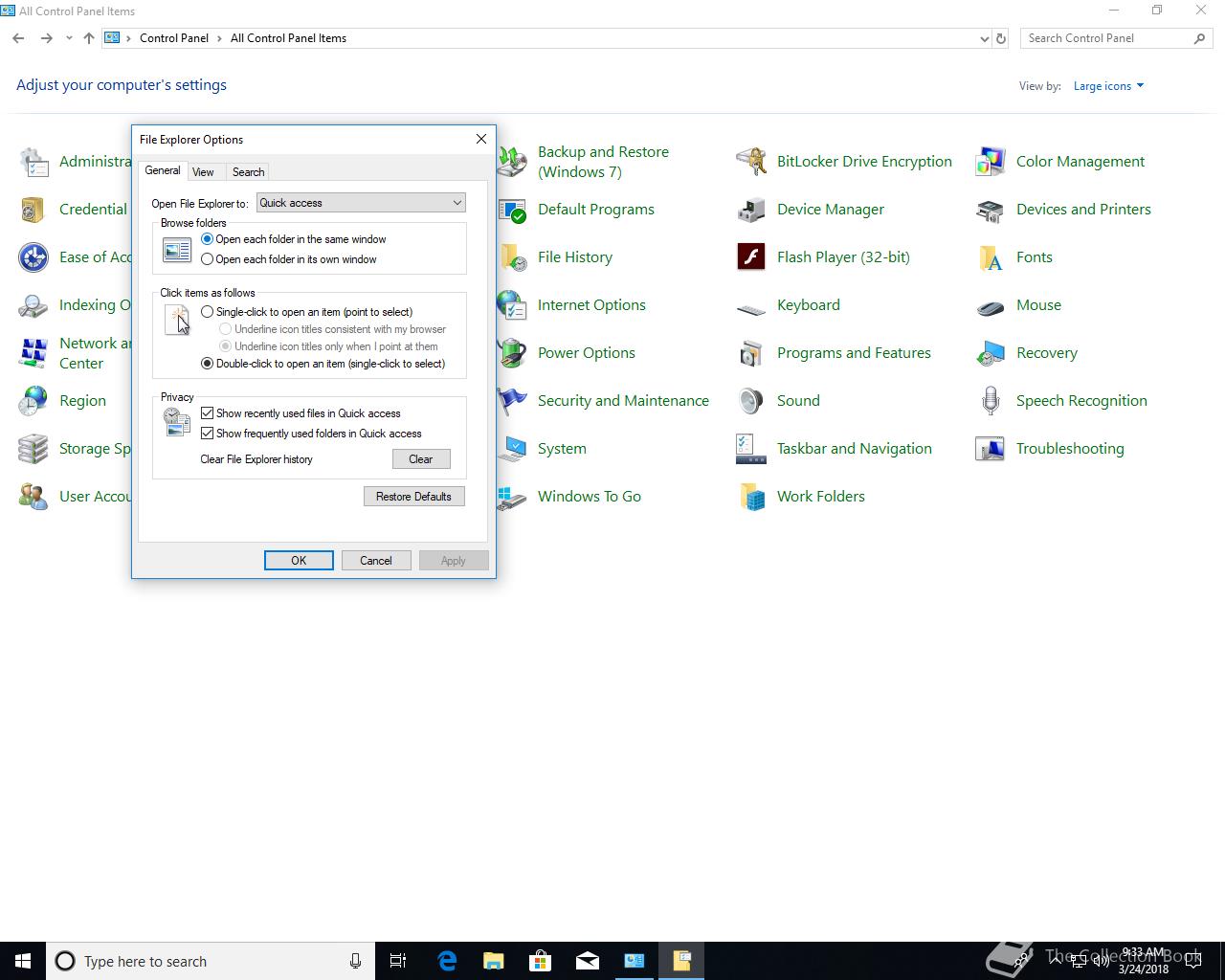This screenshot has width=1225, height=980.
Task: Open the Color Management icon
Action: tap(991, 162)
